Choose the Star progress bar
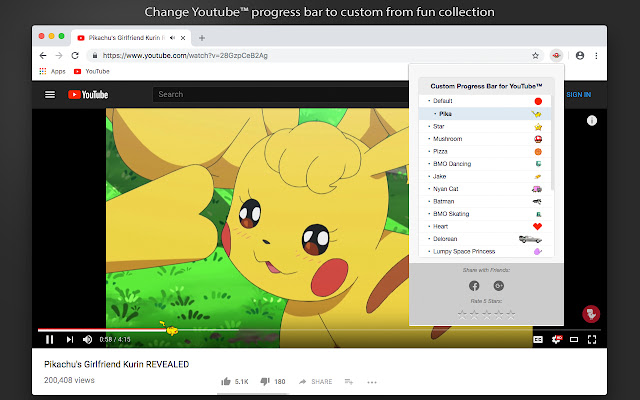This screenshot has height=400, width=640. pos(484,126)
